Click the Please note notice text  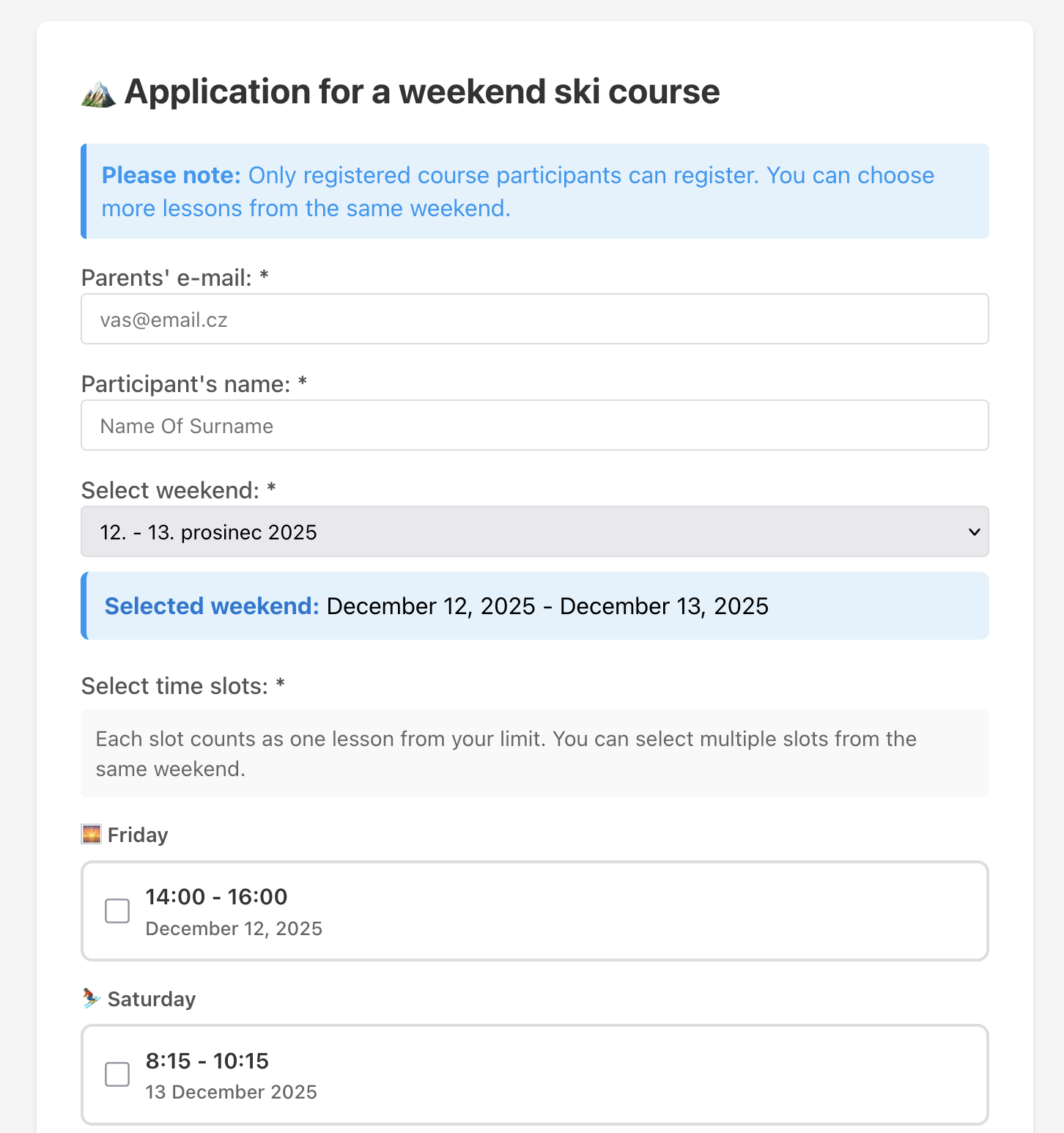click(518, 191)
